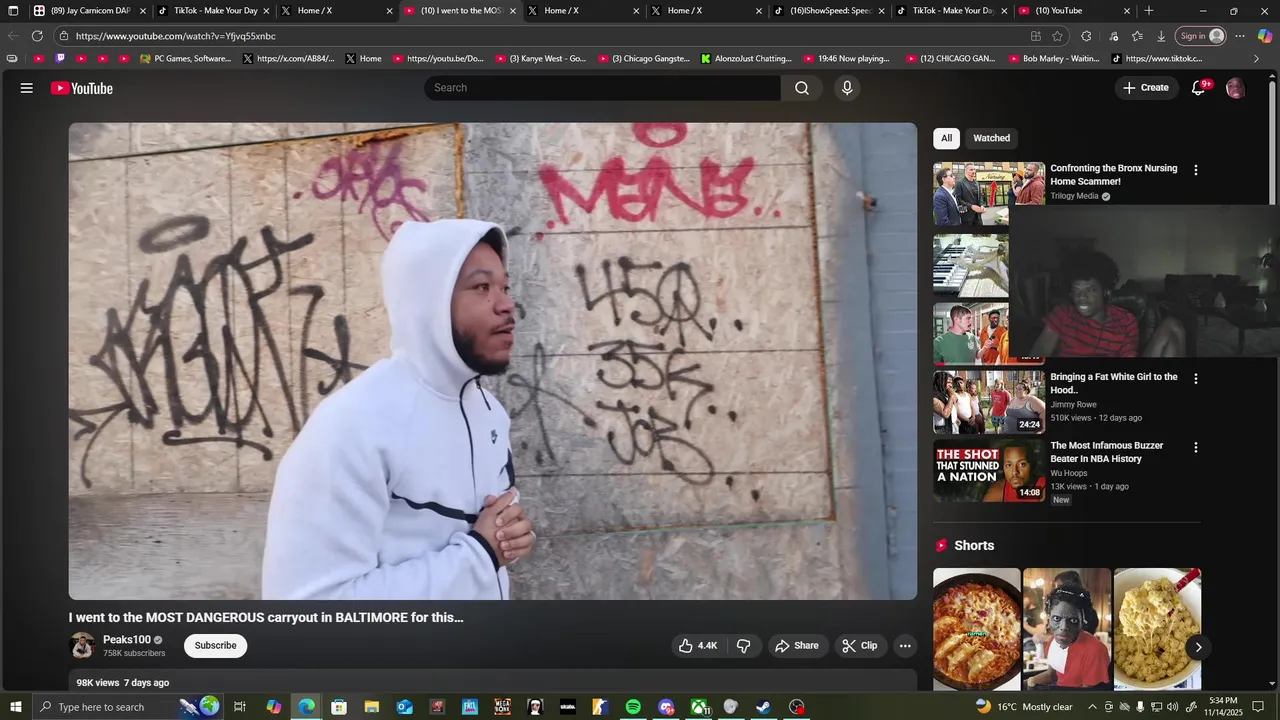The image size is (1280, 720).
Task: Open Steam from the taskbar
Action: tap(763, 707)
